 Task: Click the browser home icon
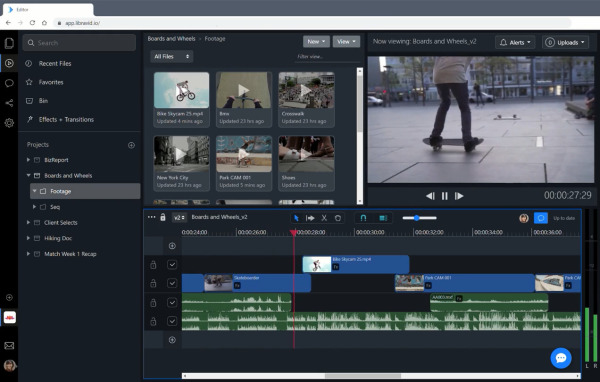click(x=44, y=23)
